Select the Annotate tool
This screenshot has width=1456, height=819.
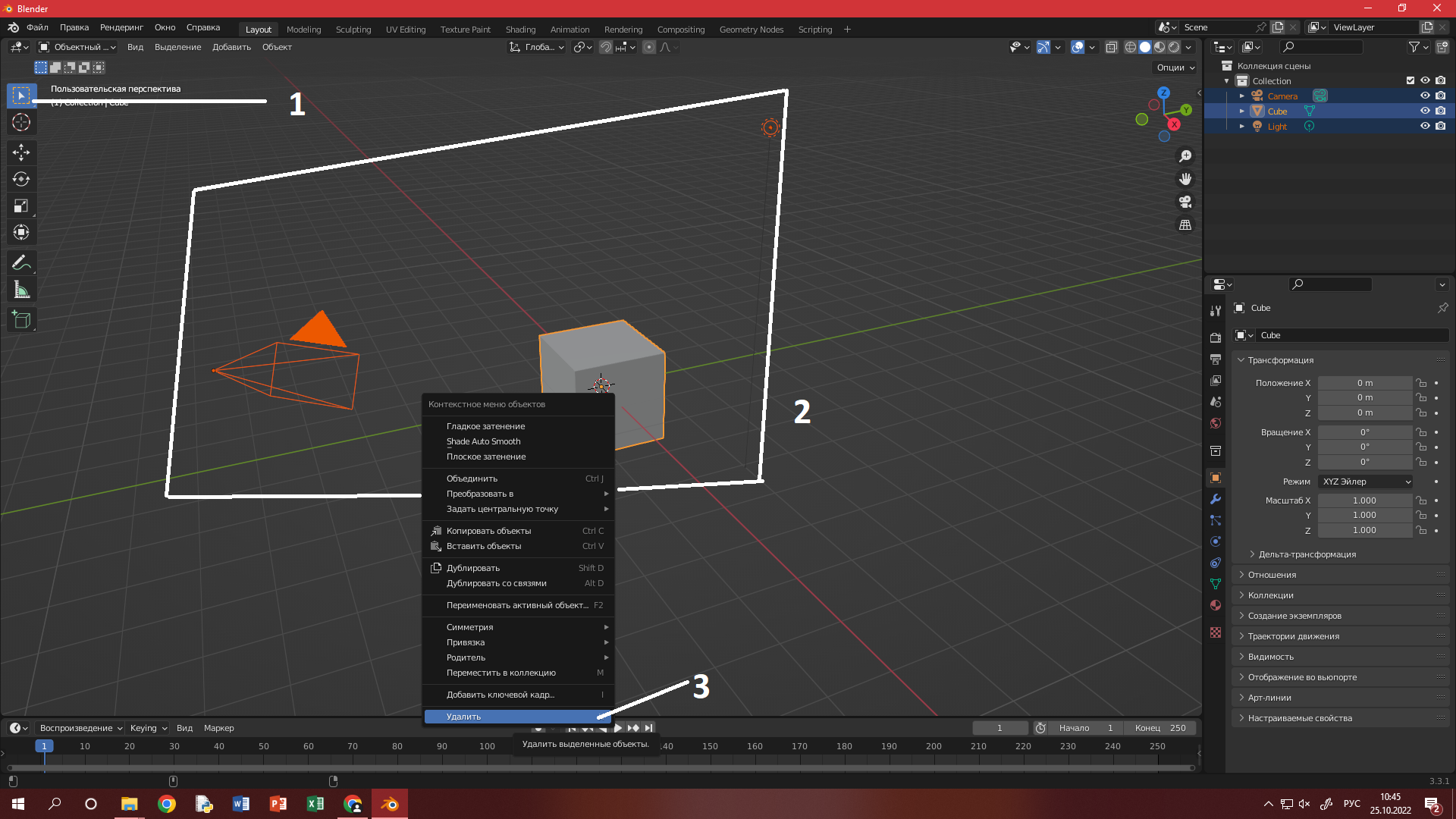tap(21, 262)
